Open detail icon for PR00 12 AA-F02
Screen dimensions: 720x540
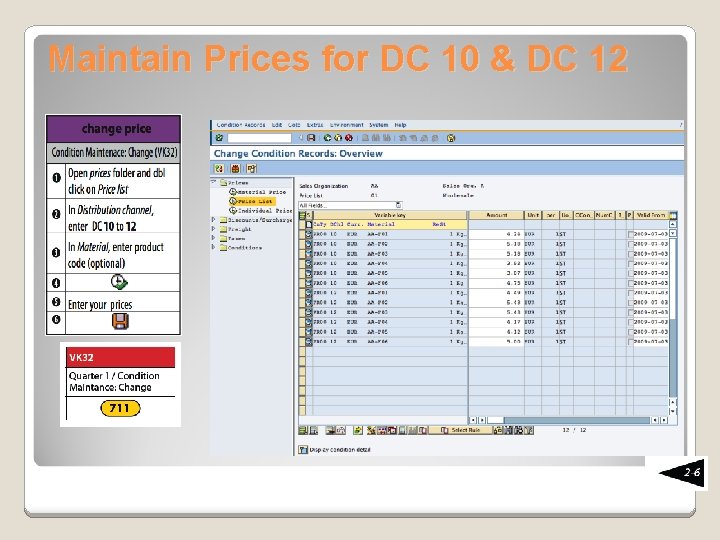[309, 303]
